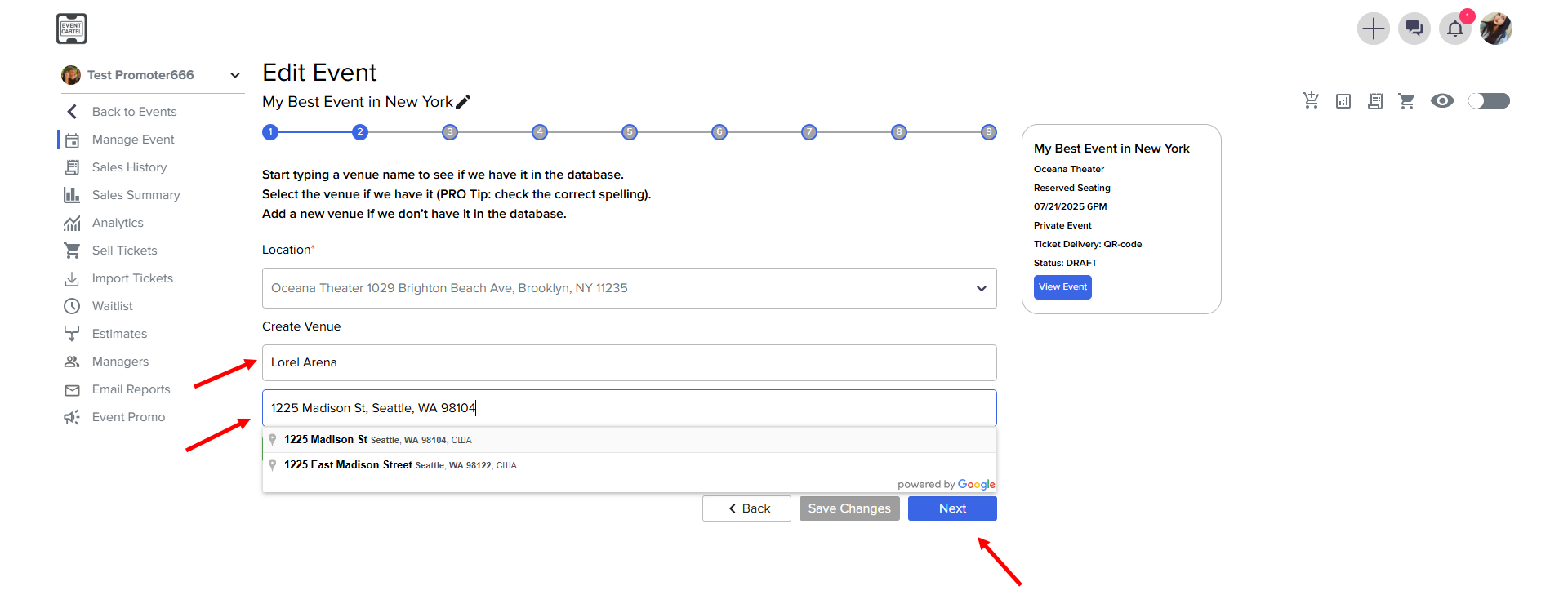The width and height of the screenshot is (1568, 595).
Task: Click the Back button
Action: (746, 508)
